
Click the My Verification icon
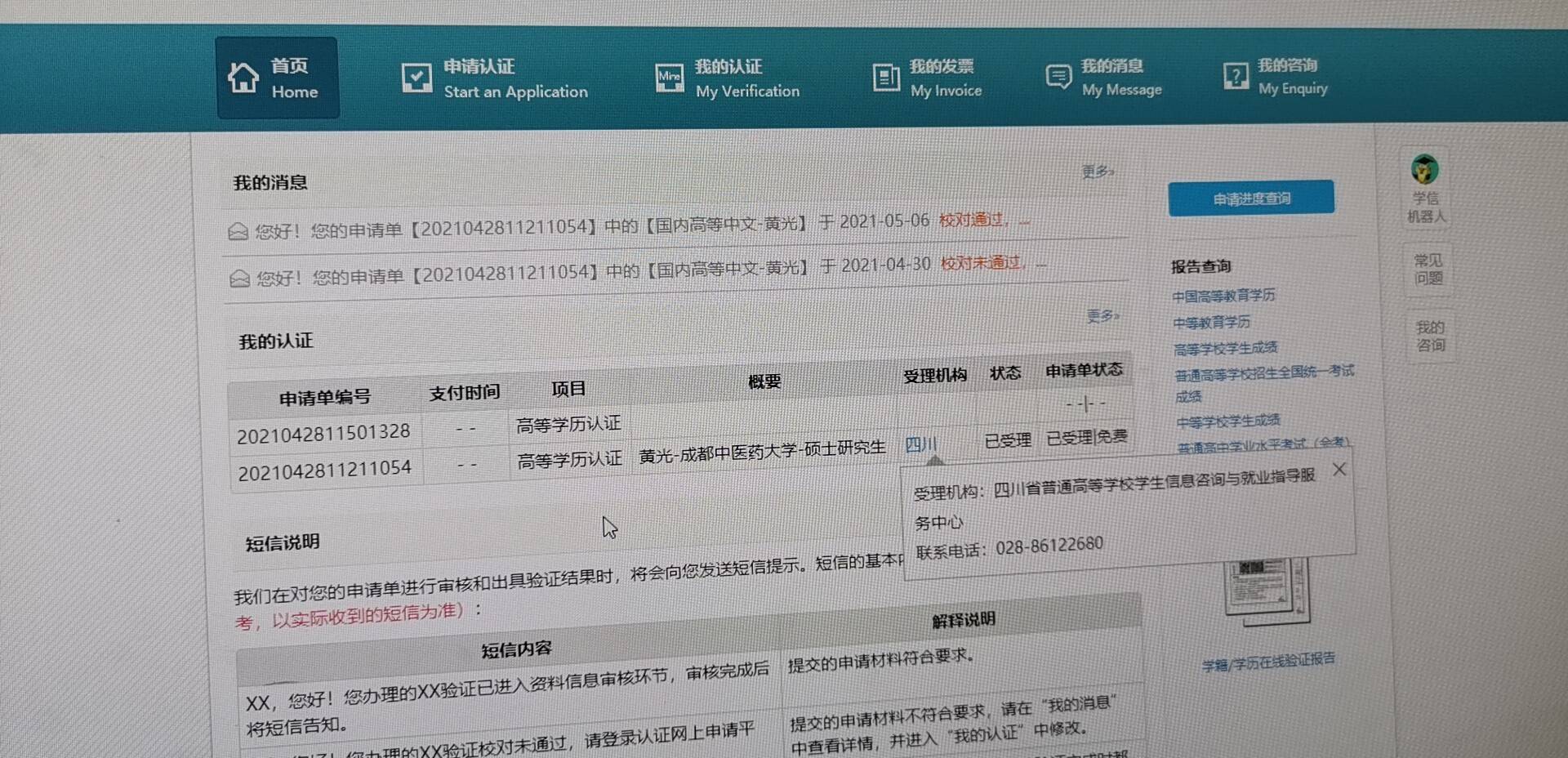670,78
